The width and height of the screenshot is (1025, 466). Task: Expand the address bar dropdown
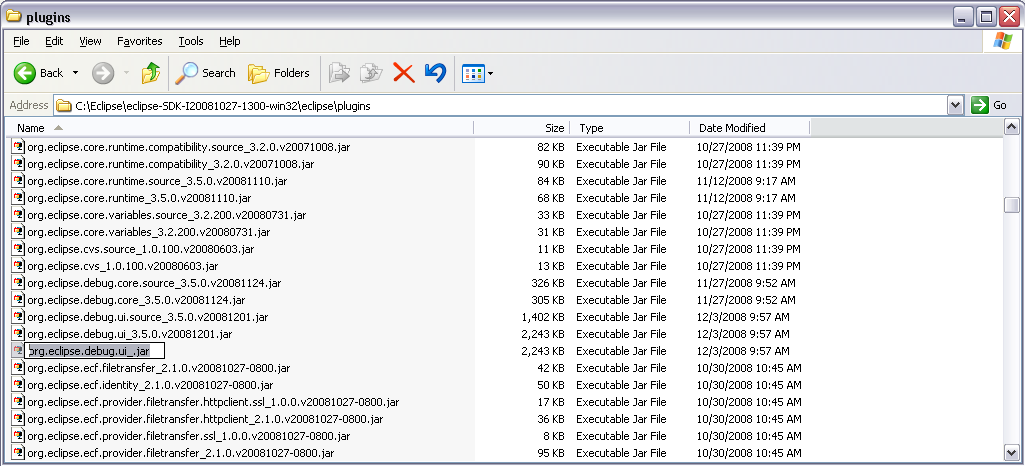pyautogui.click(x=956, y=105)
